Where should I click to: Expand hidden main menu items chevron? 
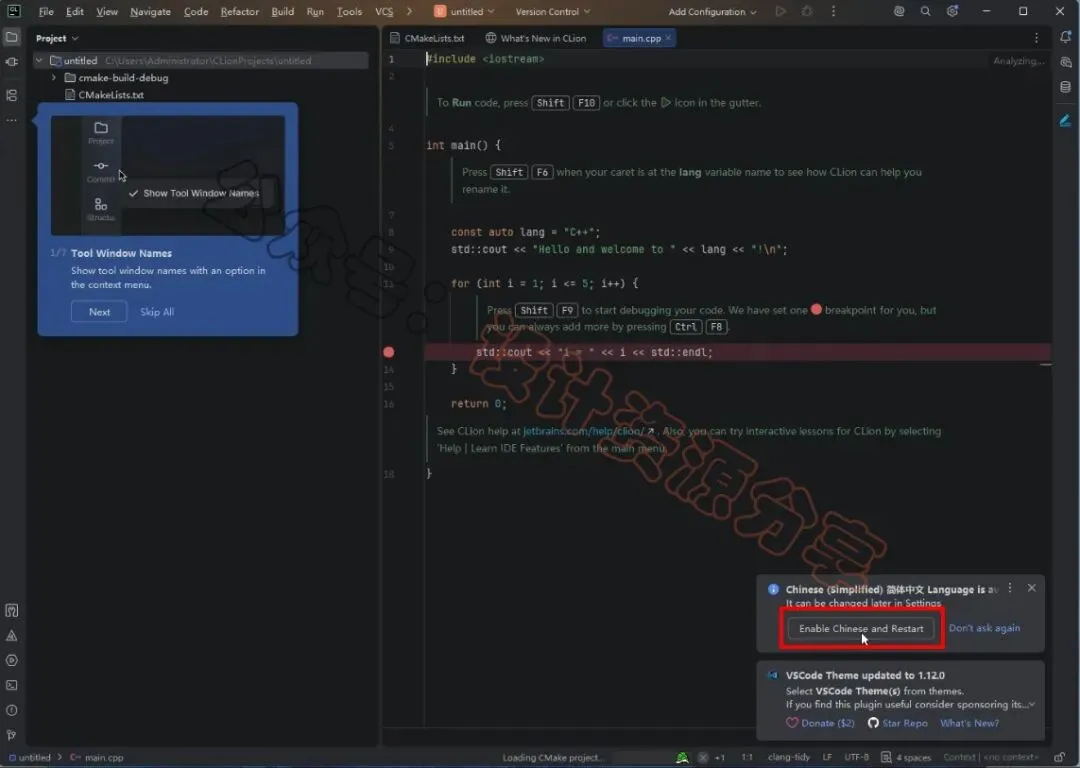click(409, 11)
